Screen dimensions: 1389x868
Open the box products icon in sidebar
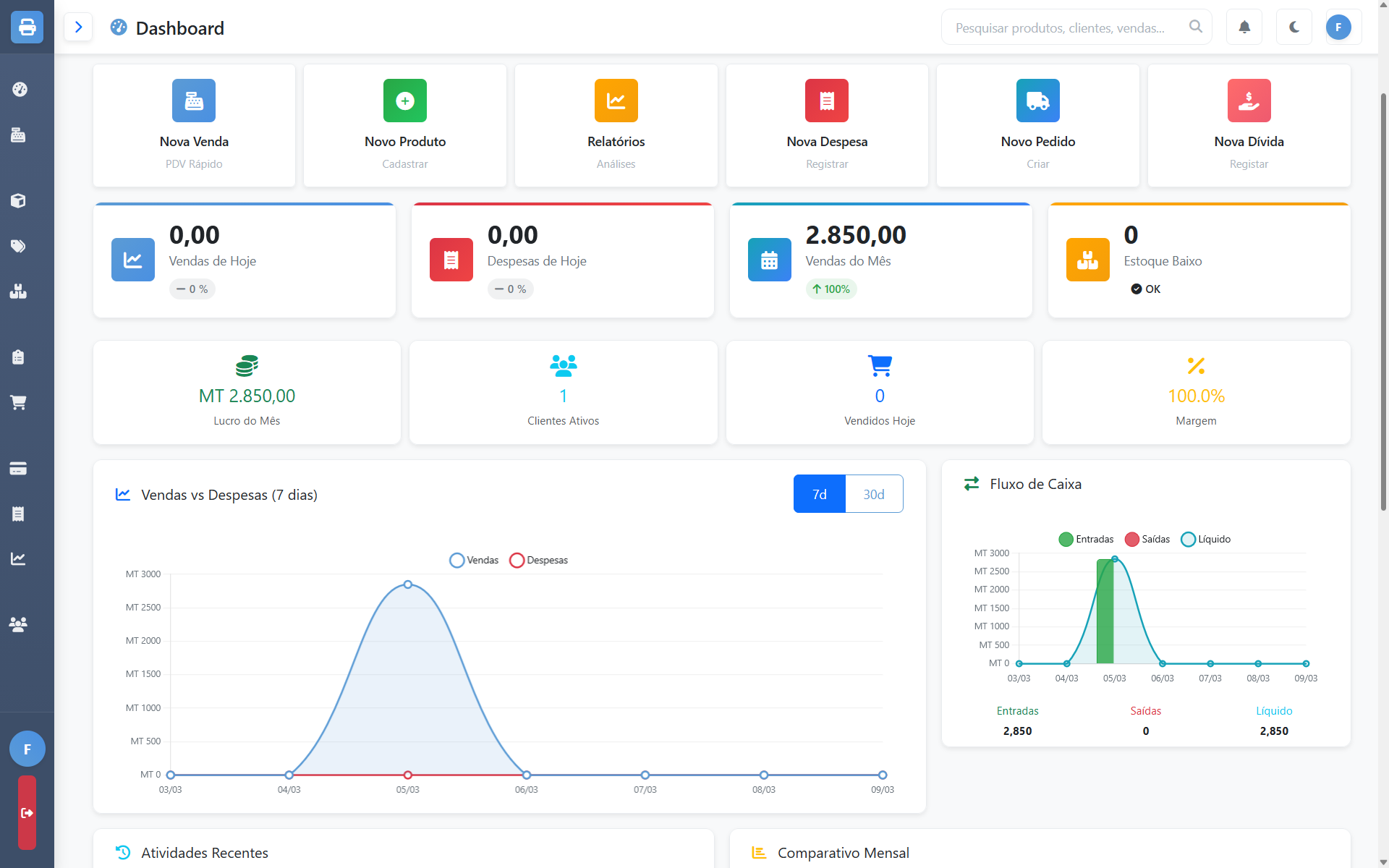19,200
